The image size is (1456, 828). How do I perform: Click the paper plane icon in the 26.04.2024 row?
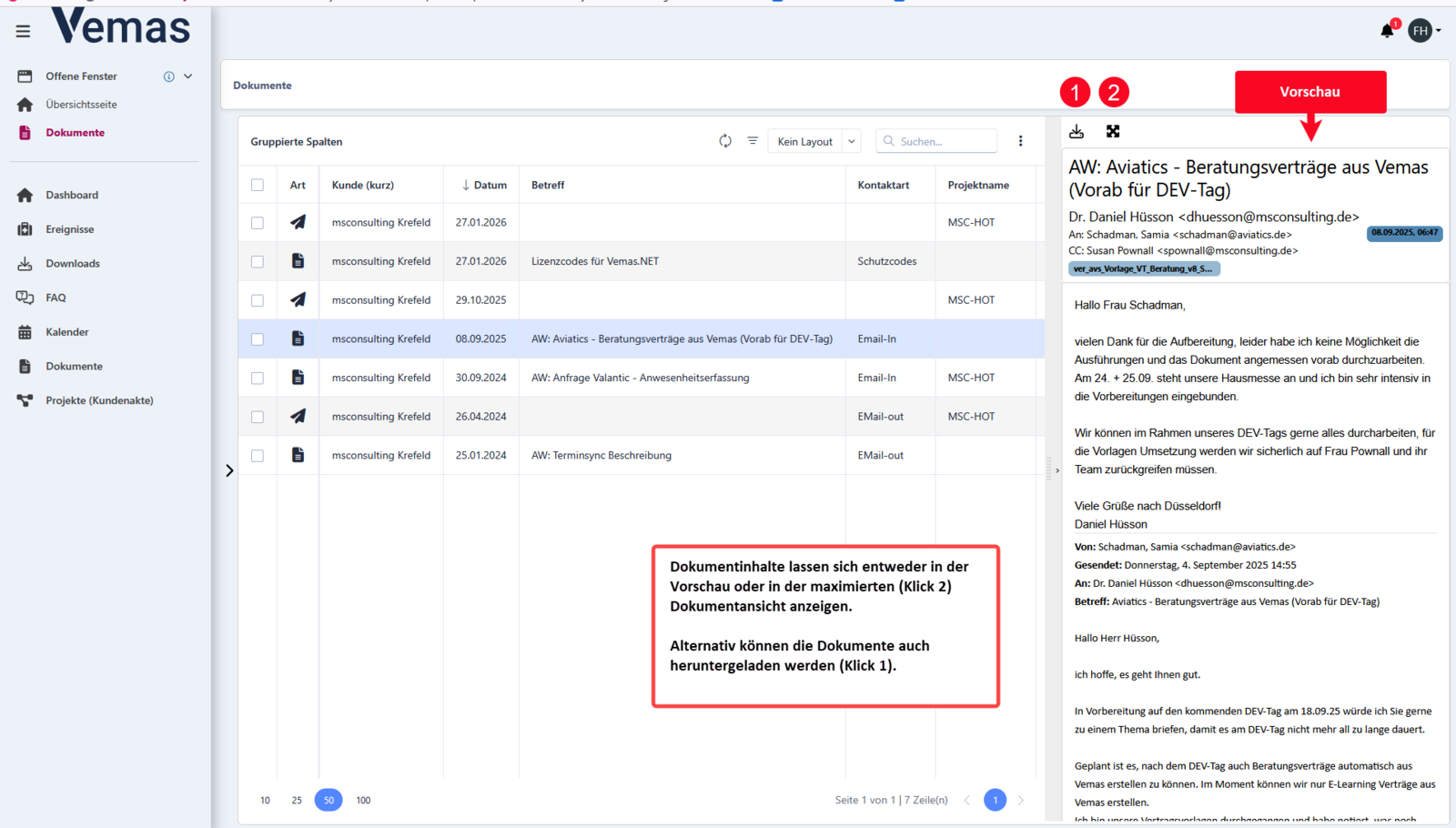[298, 416]
